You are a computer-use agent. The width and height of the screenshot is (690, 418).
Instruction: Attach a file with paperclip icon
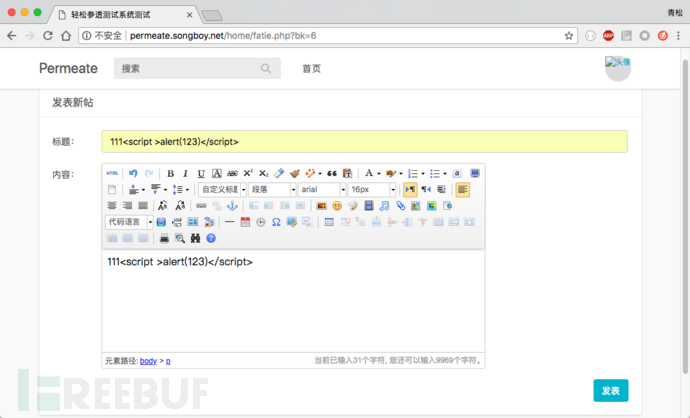pyautogui.click(x=400, y=205)
